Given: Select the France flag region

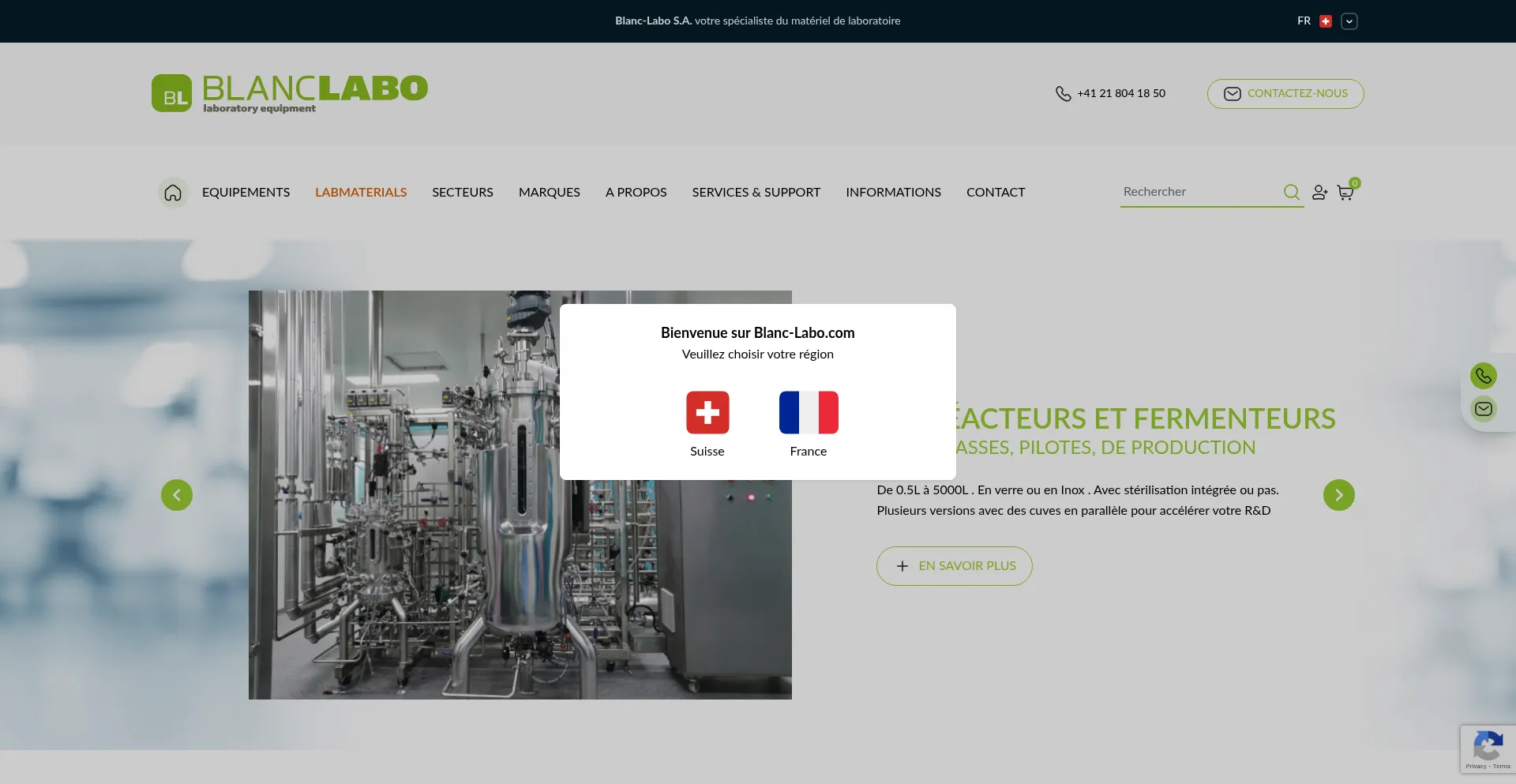Looking at the screenshot, I should 808,413.
